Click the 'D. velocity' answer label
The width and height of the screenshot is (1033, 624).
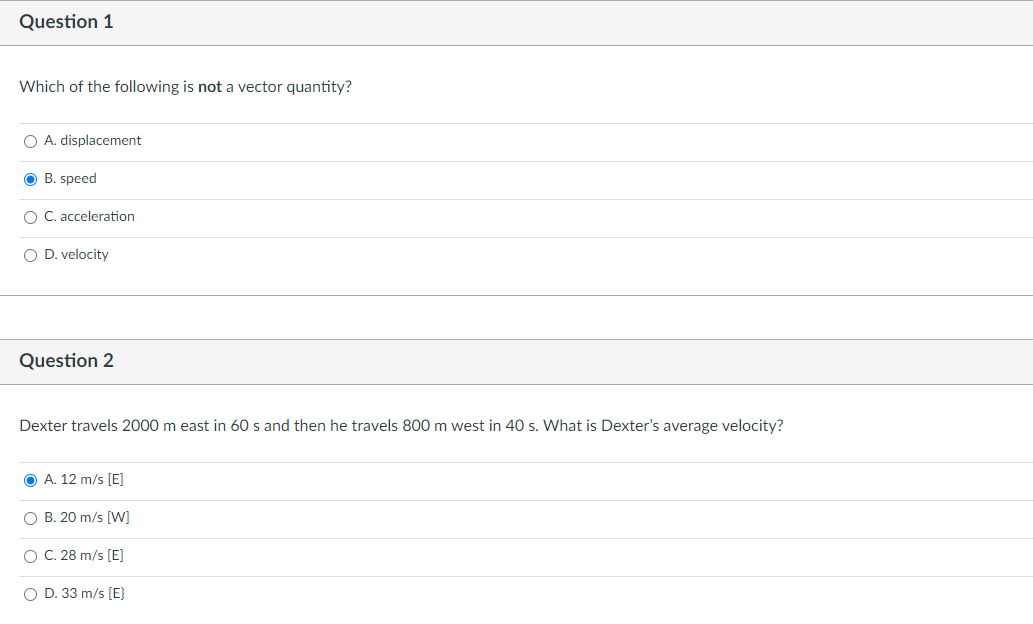point(76,254)
